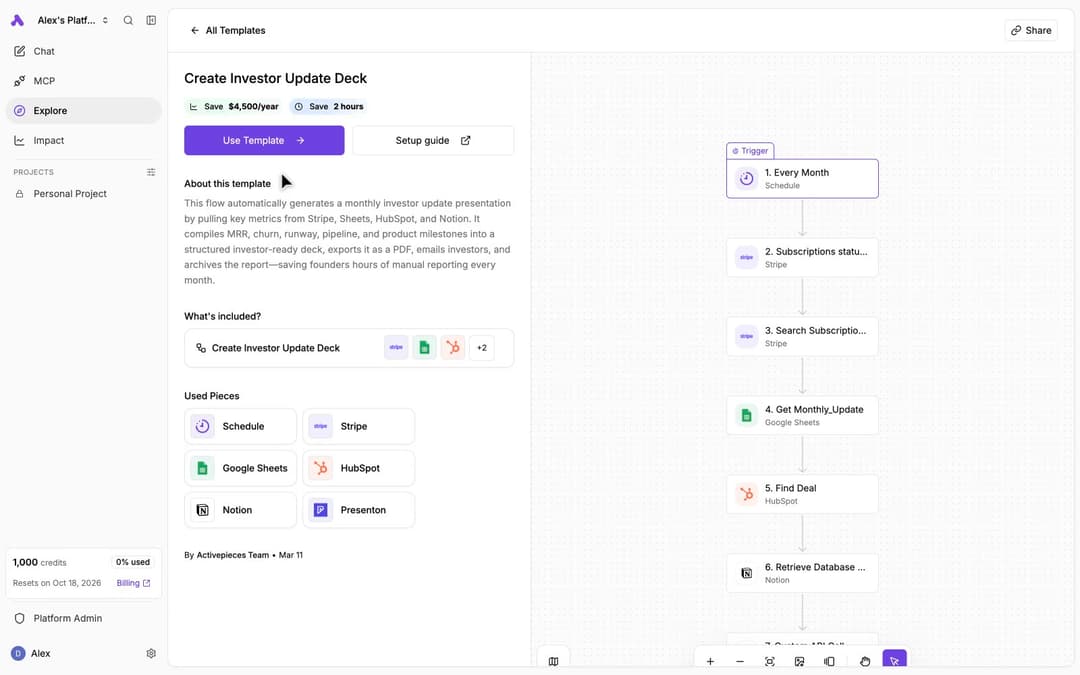Image resolution: width=1080 pixels, height=675 pixels.
Task: Open user settings gear icon
Action: 151,653
